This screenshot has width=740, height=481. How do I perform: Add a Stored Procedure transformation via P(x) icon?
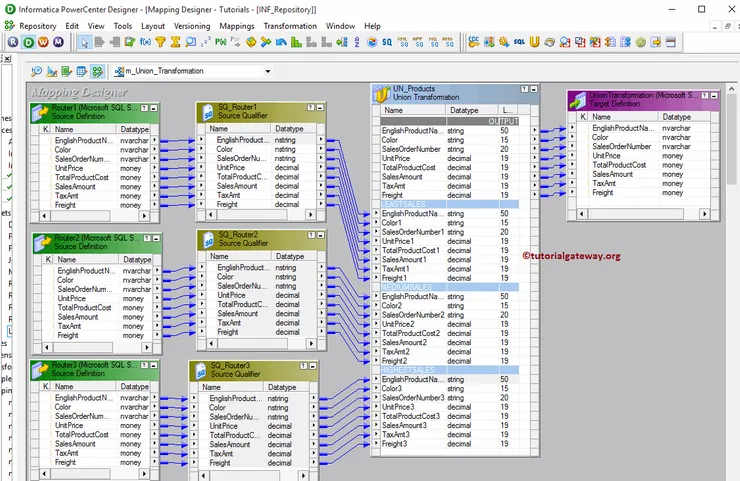click(x=221, y=42)
